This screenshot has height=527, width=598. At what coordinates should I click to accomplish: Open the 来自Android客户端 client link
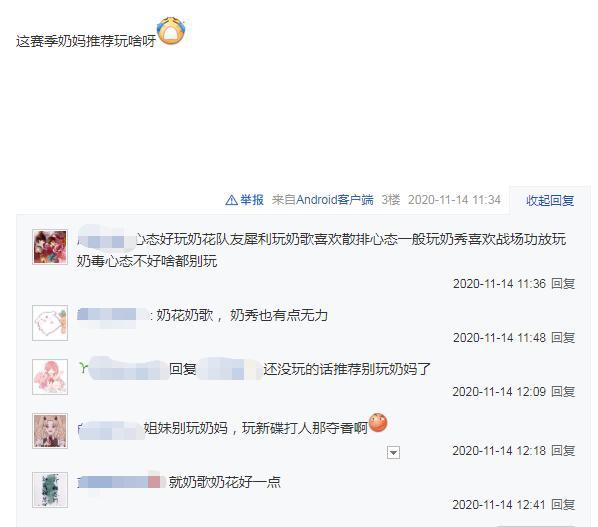[323, 200]
